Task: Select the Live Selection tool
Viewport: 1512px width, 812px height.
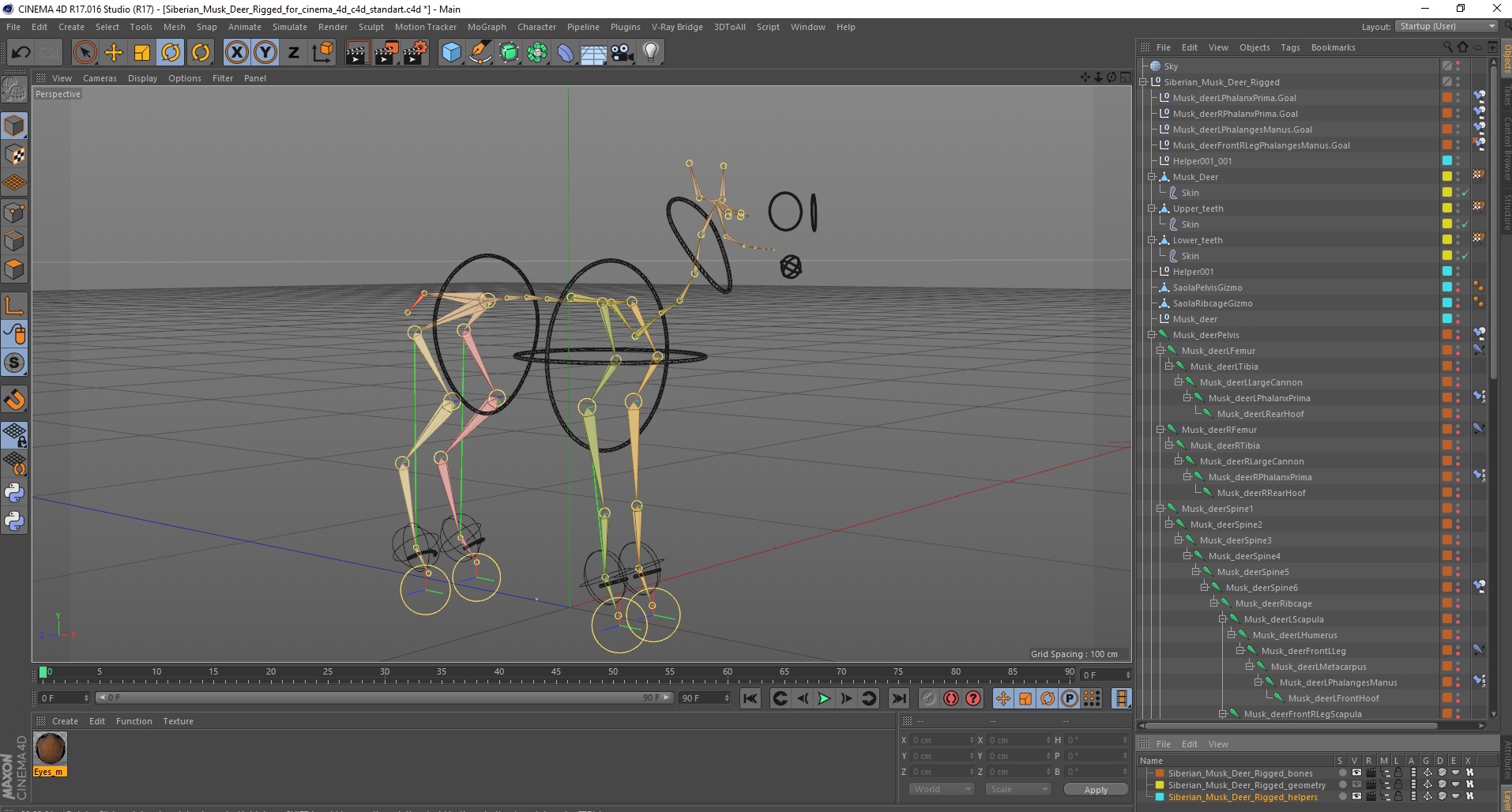Action: click(85, 52)
